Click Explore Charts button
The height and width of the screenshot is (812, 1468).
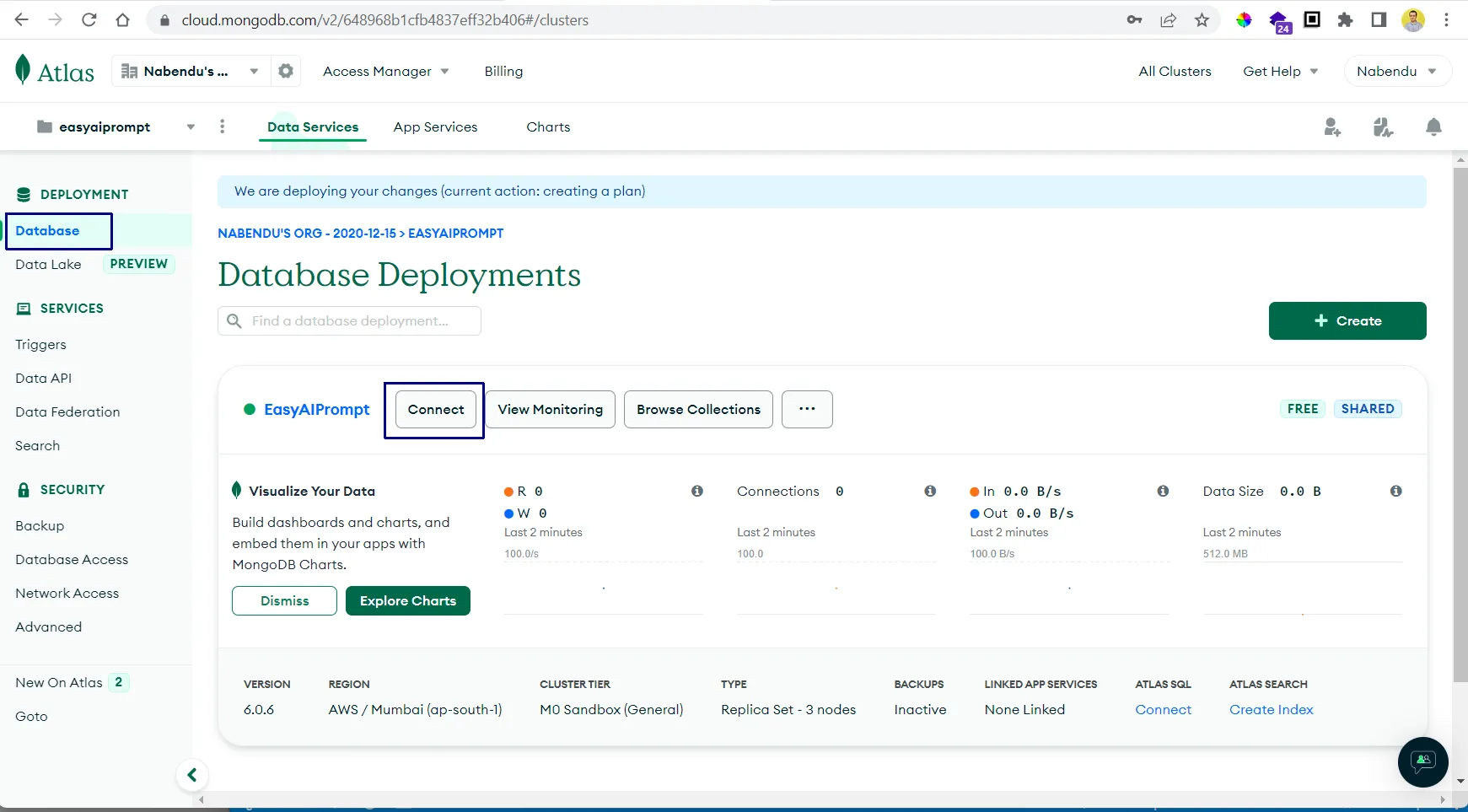[408, 600]
